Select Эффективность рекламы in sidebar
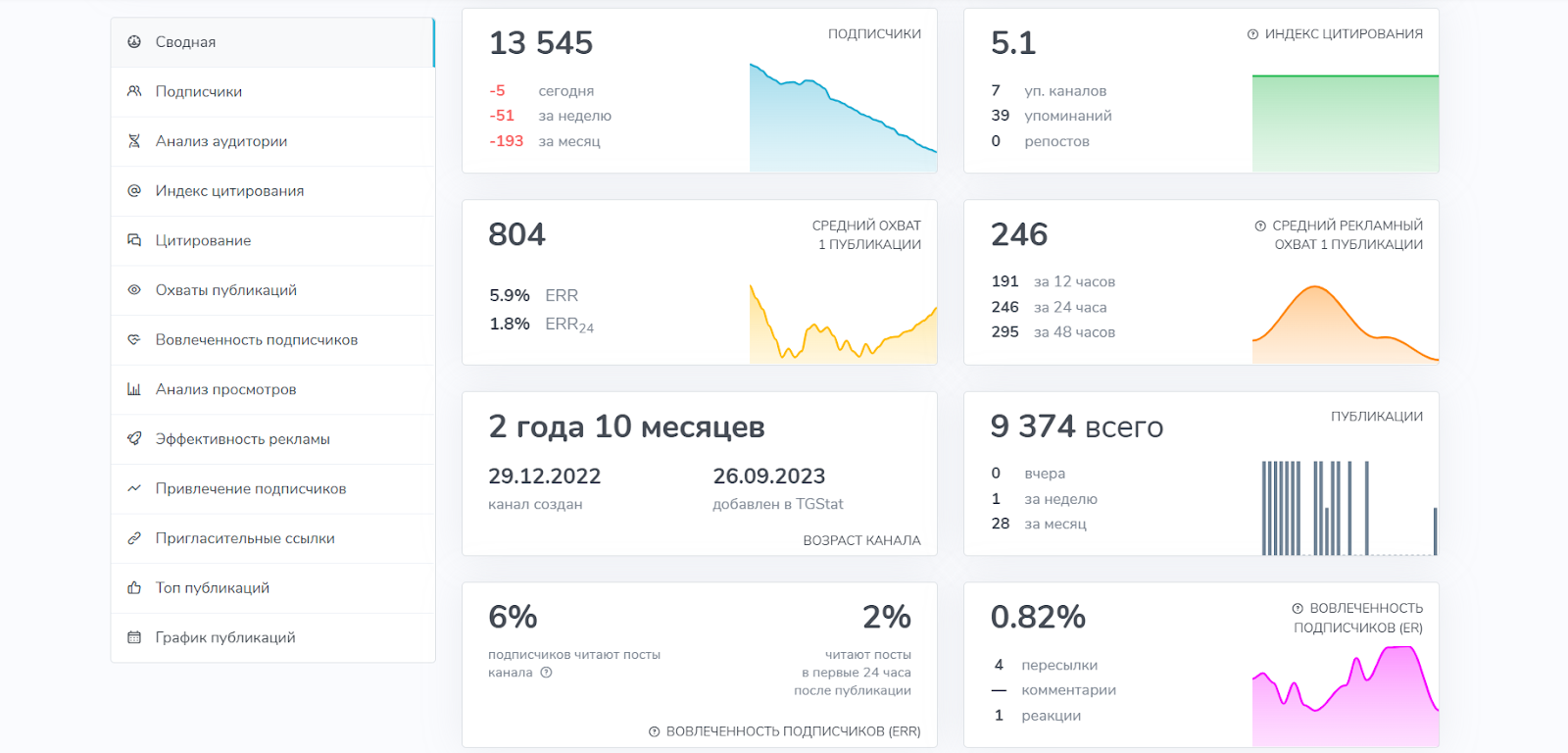The image size is (1568, 753). pyautogui.click(x=242, y=439)
